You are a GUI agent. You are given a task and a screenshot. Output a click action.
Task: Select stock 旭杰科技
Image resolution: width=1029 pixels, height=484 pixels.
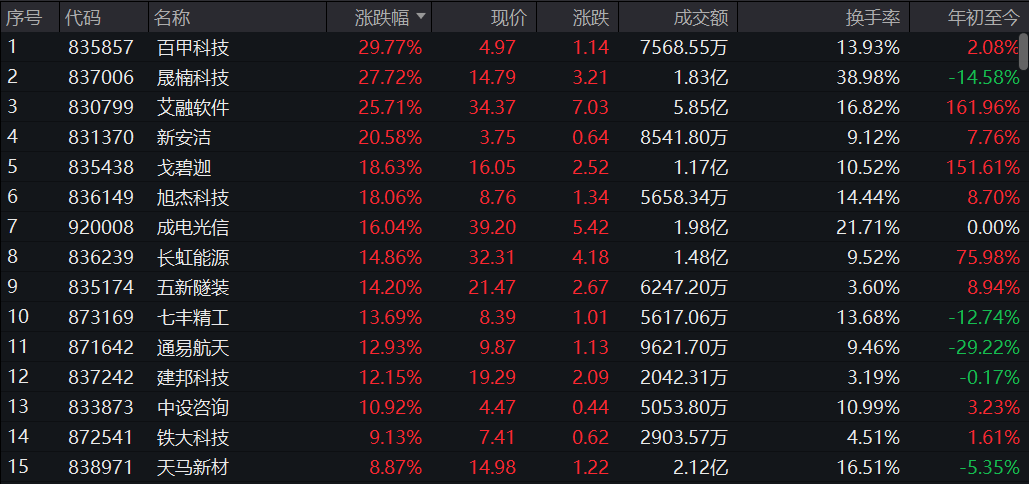(193, 197)
